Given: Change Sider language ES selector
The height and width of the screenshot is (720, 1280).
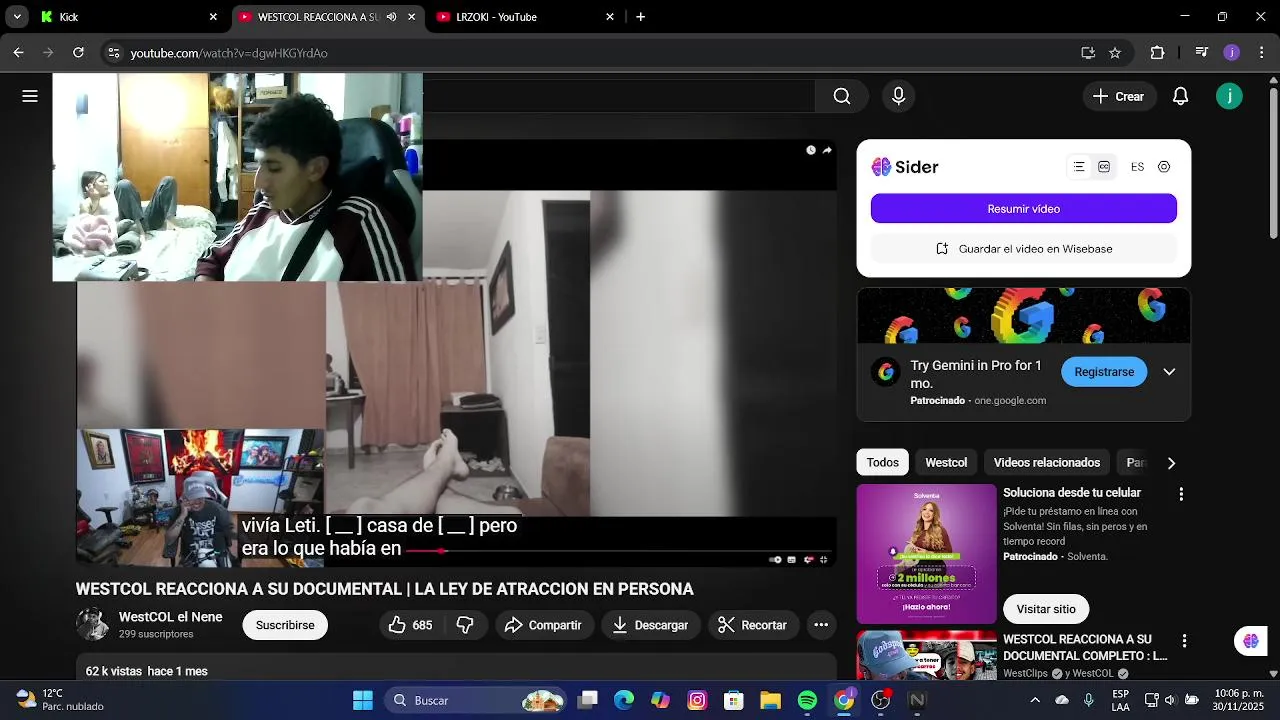Looking at the screenshot, I should (x=1137, y=167).
